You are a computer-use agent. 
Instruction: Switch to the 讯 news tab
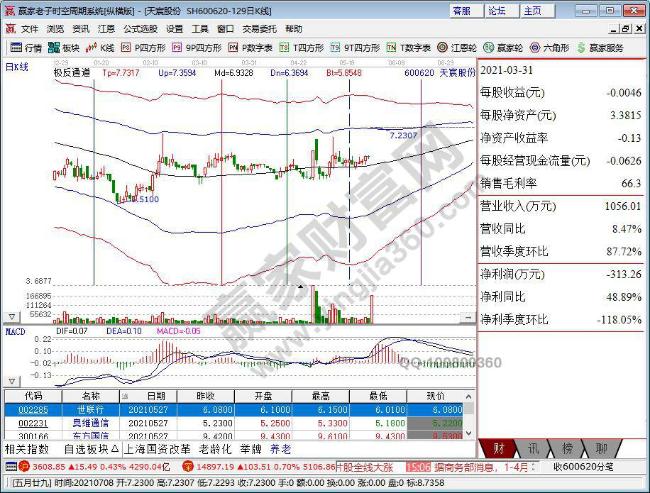[533, 448]
